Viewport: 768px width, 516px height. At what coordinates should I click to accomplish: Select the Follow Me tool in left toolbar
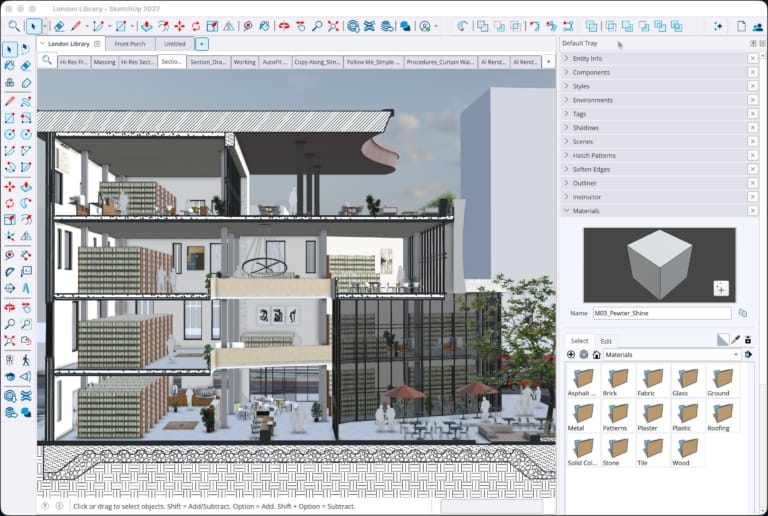click(25, 203)
